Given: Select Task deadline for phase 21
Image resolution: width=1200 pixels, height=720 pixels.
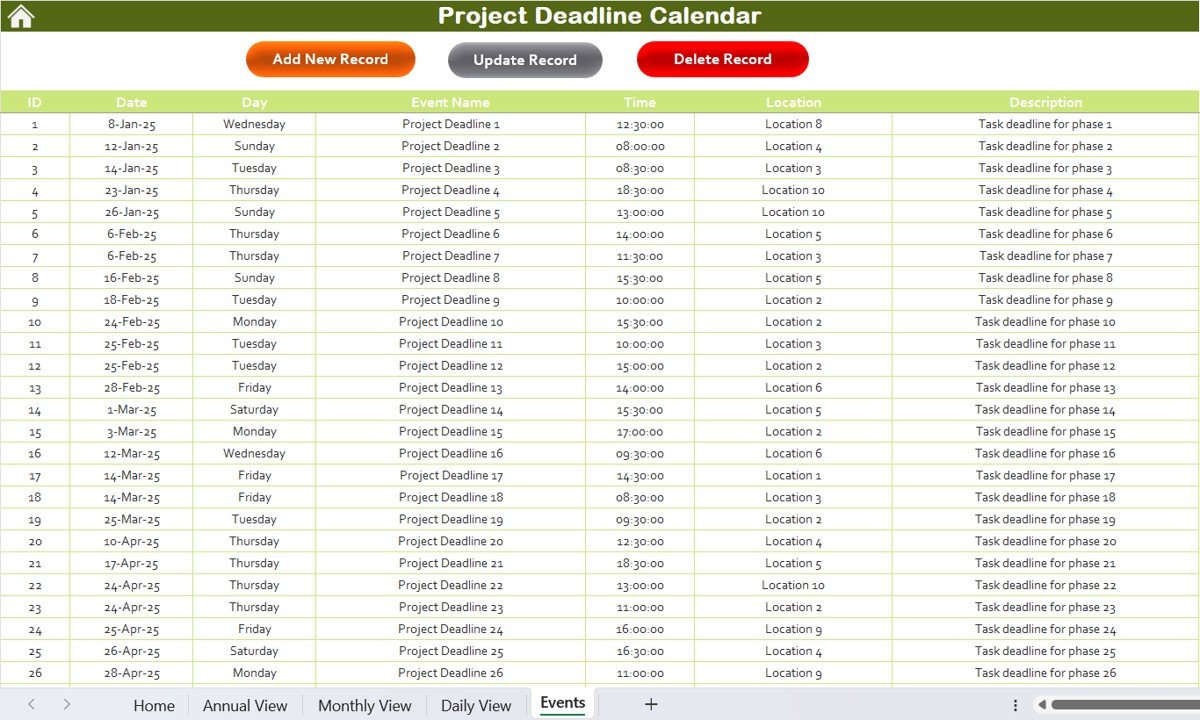Looking at the screenshot, I should click(1045, 563).
